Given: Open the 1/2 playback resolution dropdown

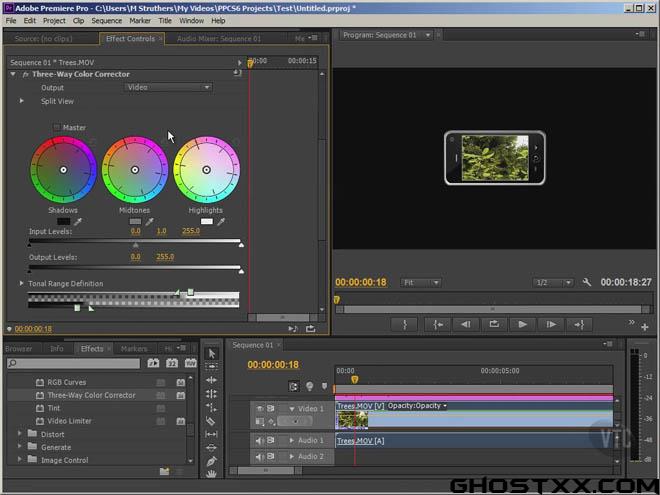Looking at the screenshot, I should [x=553, y=282].
